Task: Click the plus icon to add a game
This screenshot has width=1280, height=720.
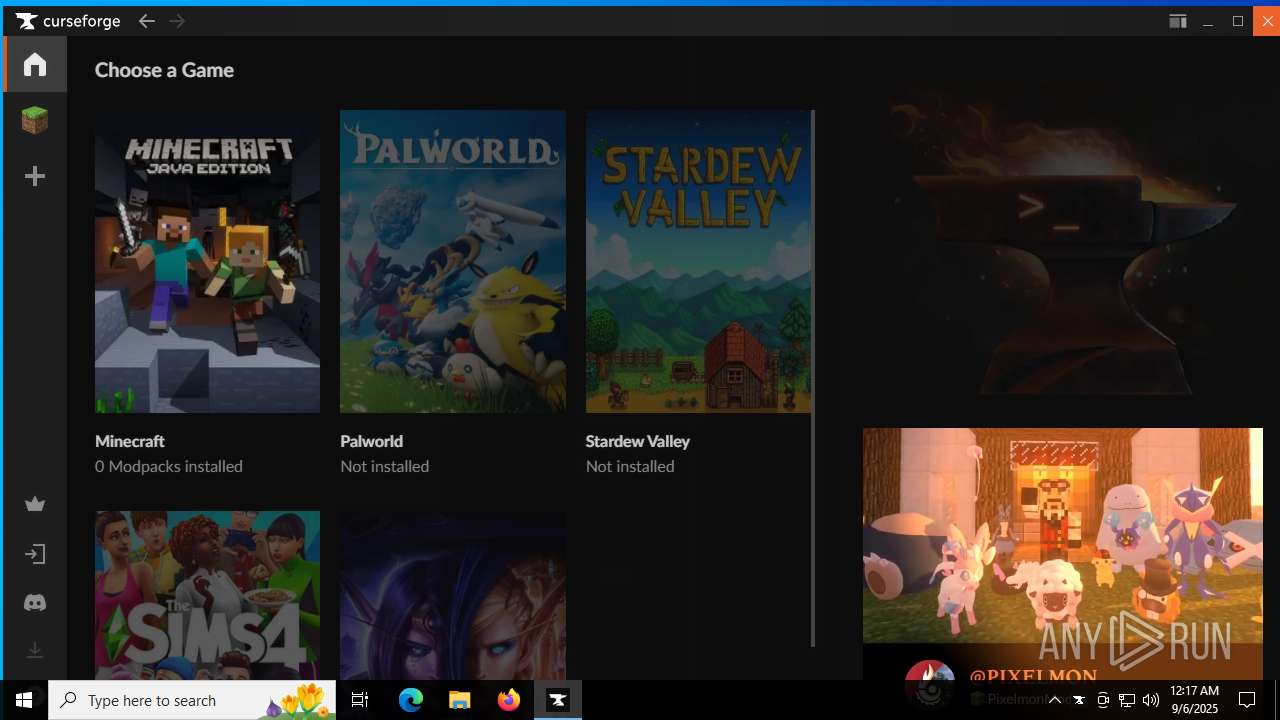Action: 35,176
